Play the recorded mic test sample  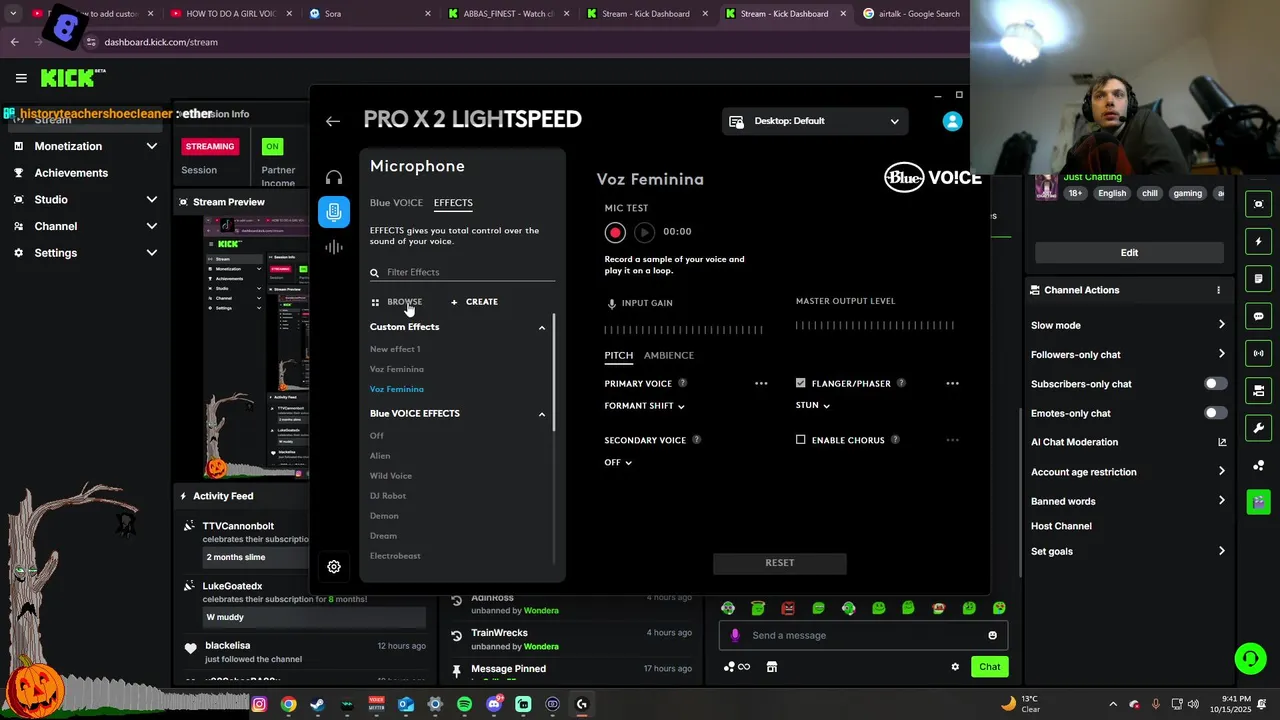[x=644, y=232]
